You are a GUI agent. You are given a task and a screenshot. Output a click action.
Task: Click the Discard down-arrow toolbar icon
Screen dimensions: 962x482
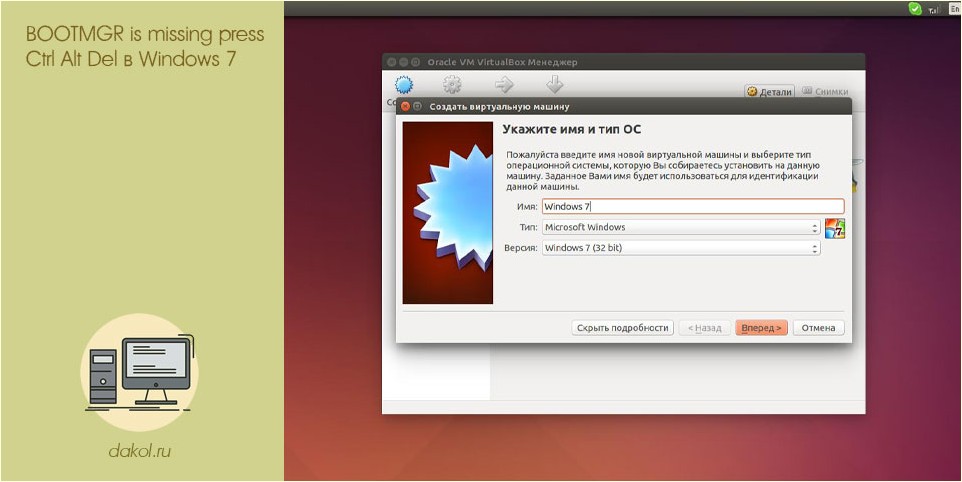[554, 85]
